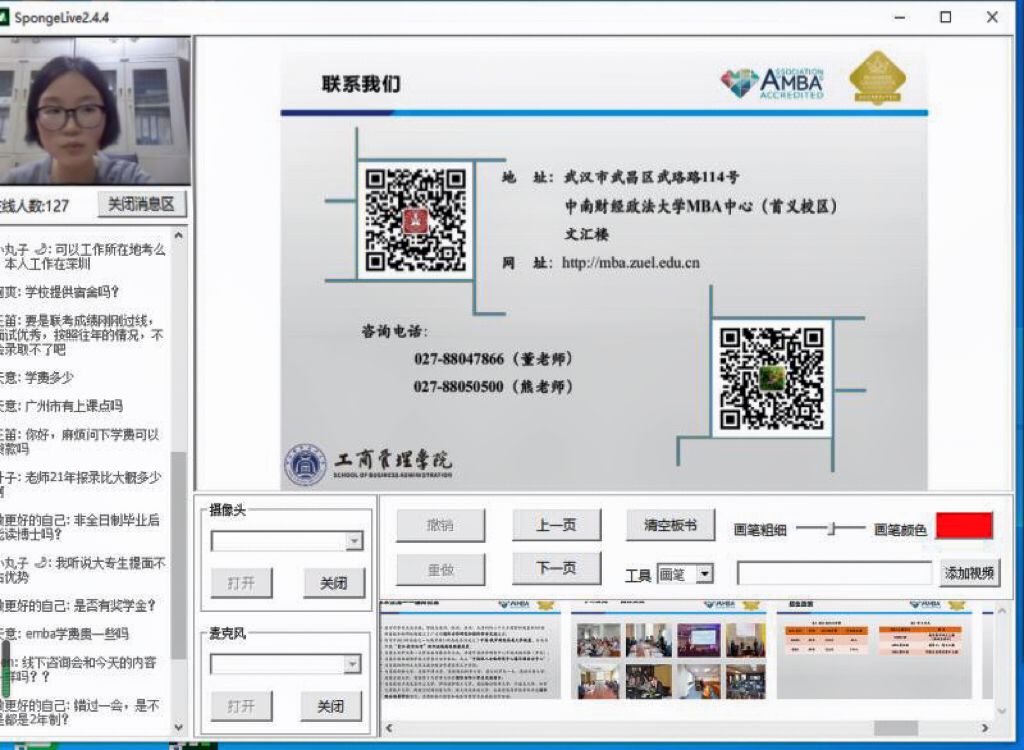
Task: Click chat message about 老师21年报录比
Action: [x=80, y=484]
